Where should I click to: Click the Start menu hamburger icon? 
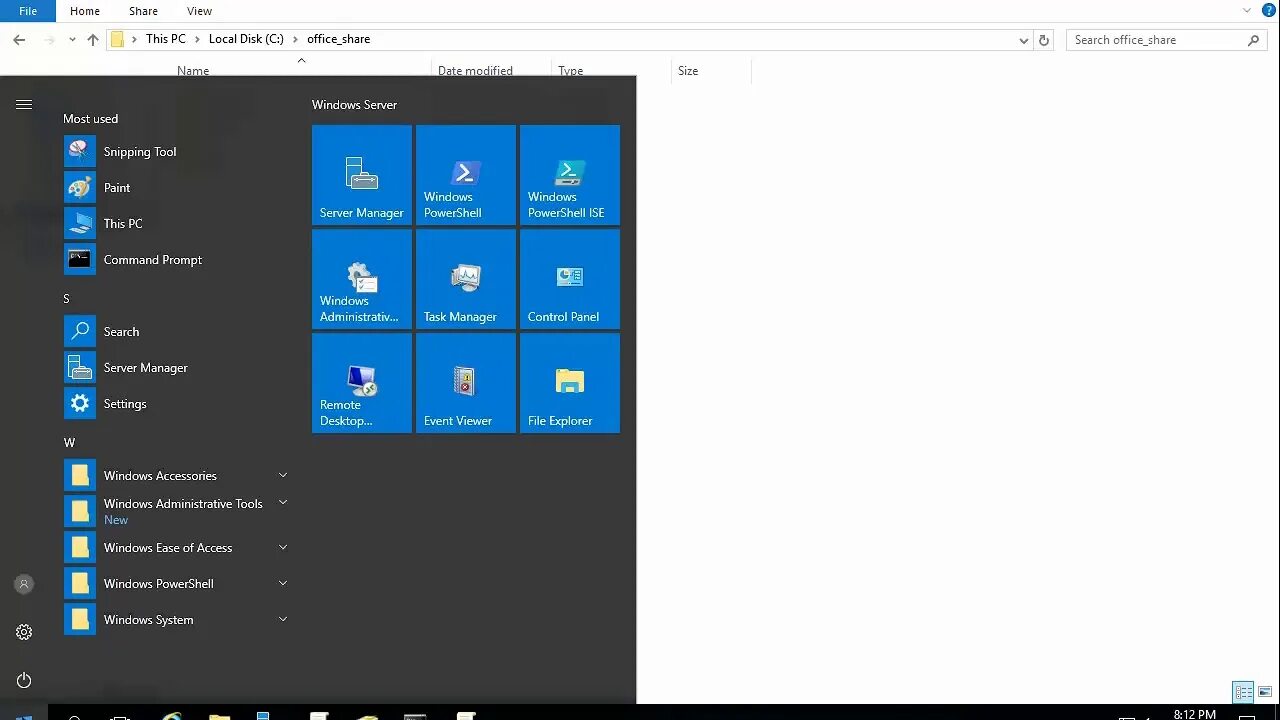[x=24, y=104]
